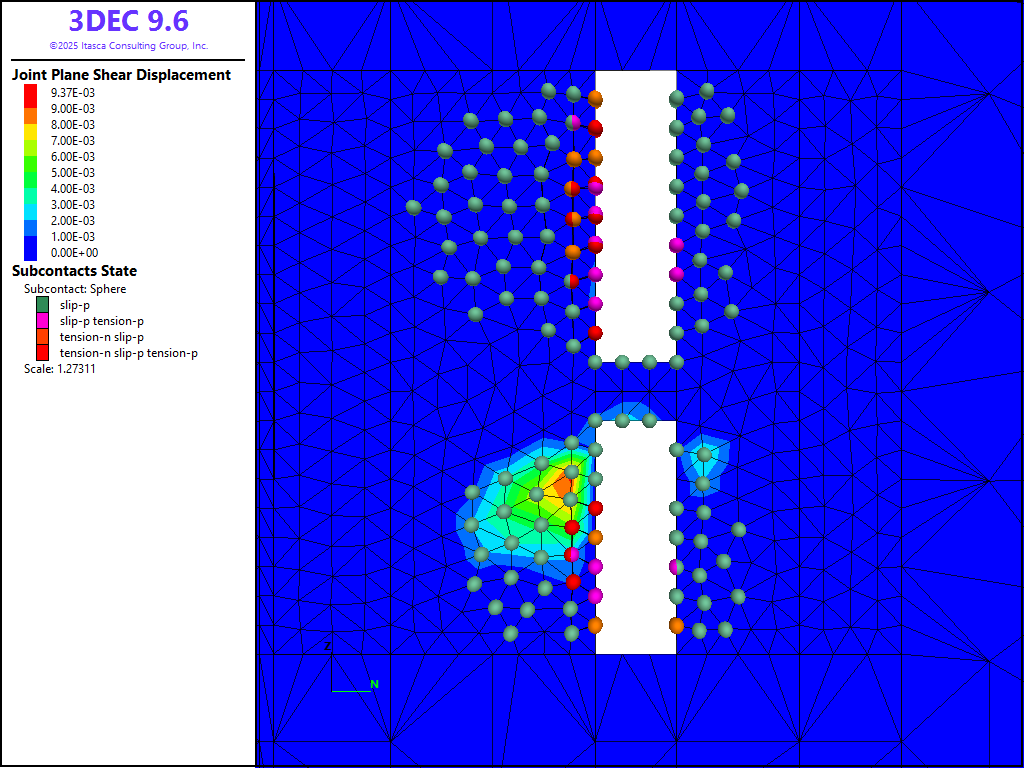Click the Itasca Consulting Group copyright line
Image resolution: width=1024 pixels, height=768 pixels.
point(128,46)
